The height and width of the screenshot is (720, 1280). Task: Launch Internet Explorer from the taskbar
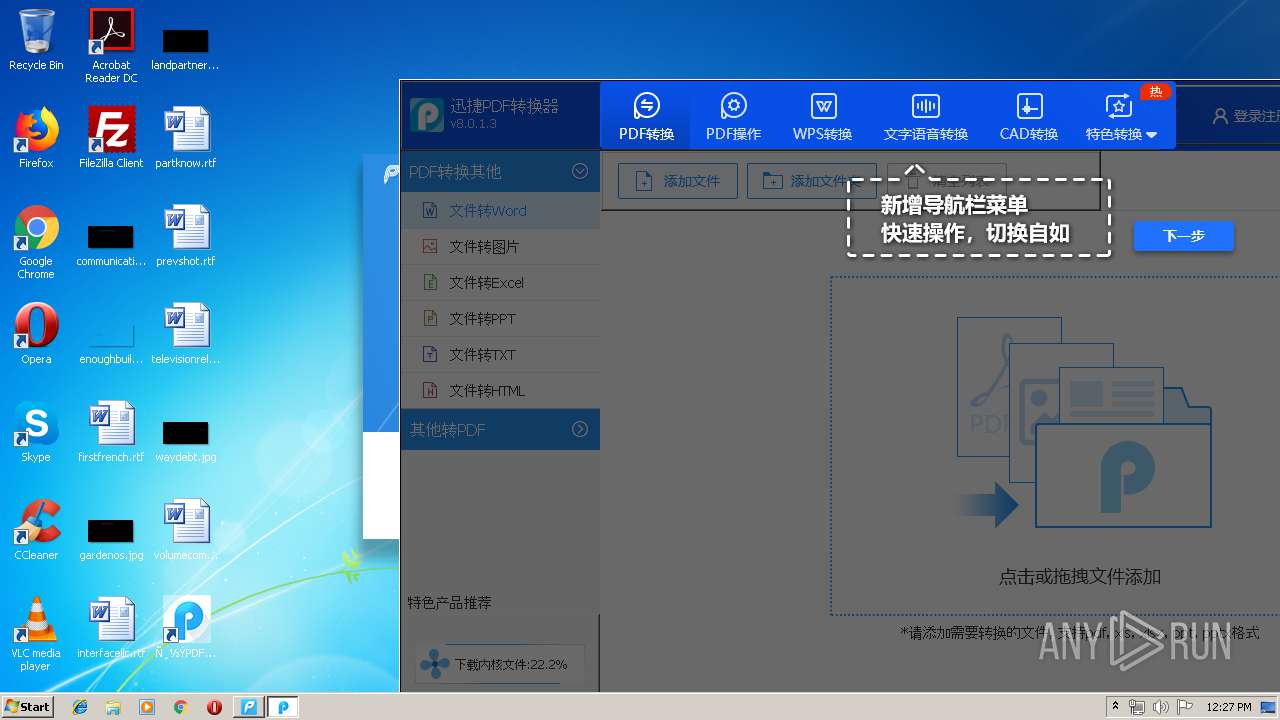pos(80,707)
